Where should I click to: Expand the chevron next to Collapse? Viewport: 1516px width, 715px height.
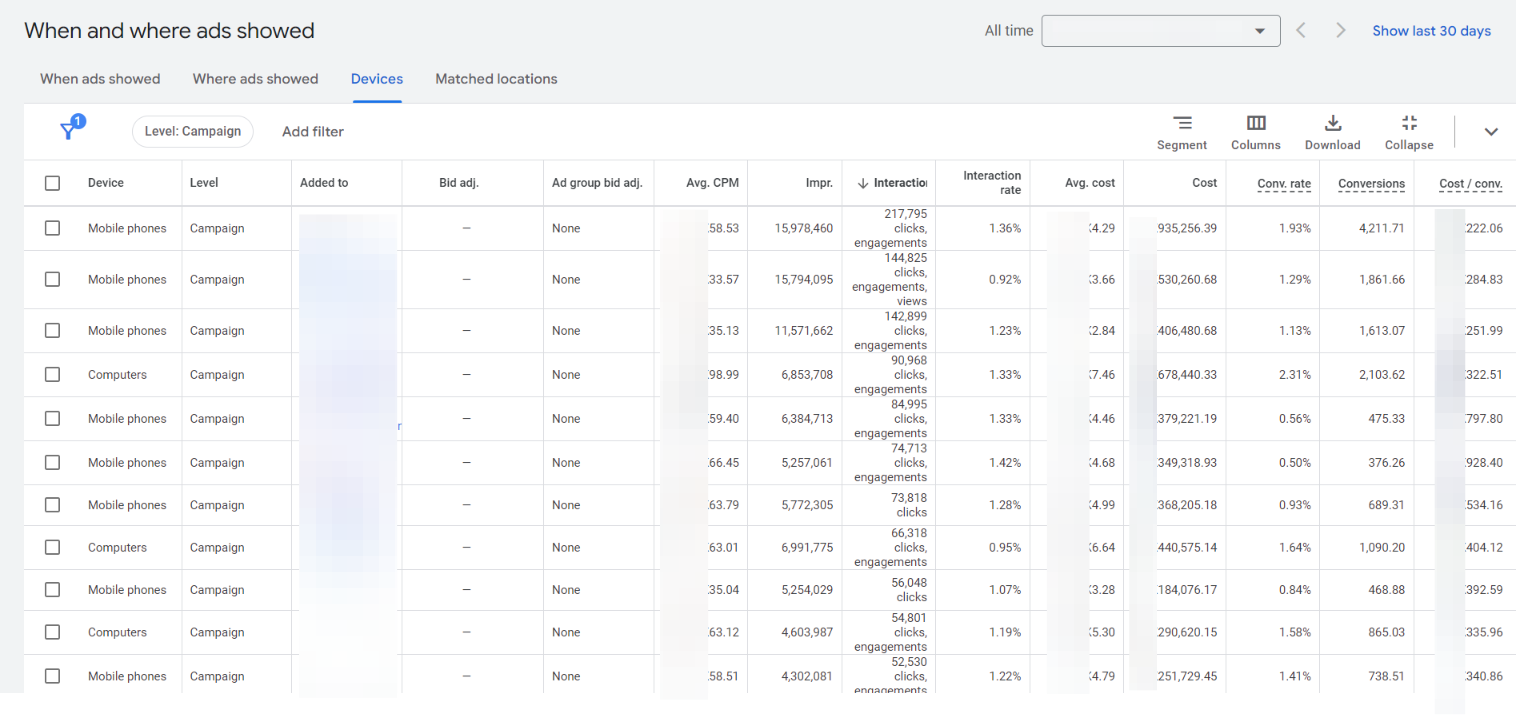tap(1491, 131)
